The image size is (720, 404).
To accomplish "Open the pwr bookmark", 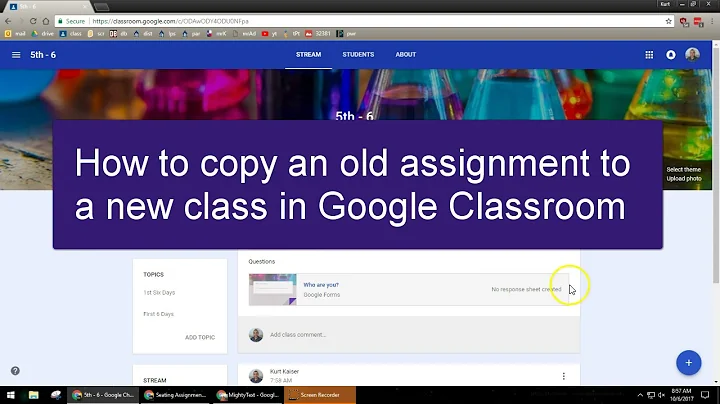I will pyautogui.click(x=346, y=34).
